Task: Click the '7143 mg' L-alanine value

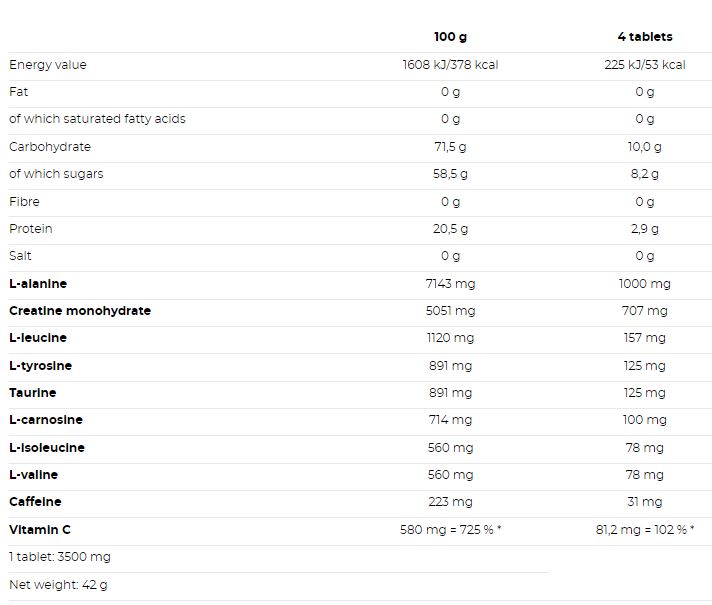Action: point(450,284)
